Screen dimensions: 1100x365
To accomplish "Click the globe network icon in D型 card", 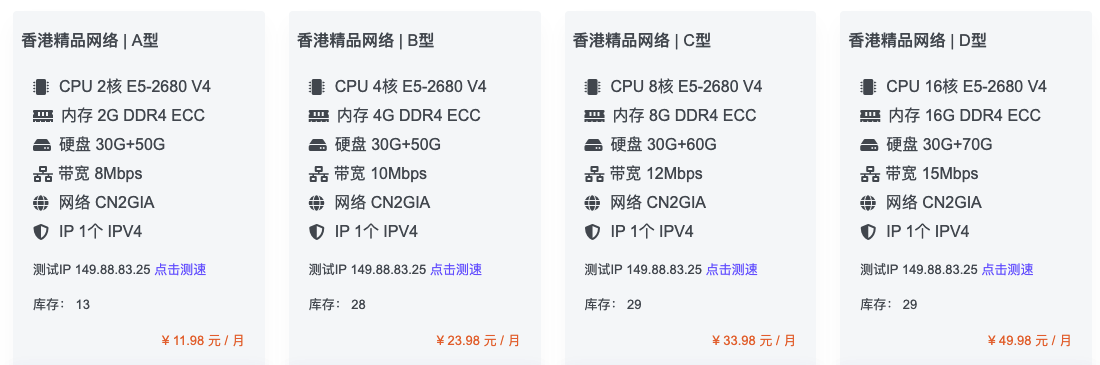I will 869,203.
